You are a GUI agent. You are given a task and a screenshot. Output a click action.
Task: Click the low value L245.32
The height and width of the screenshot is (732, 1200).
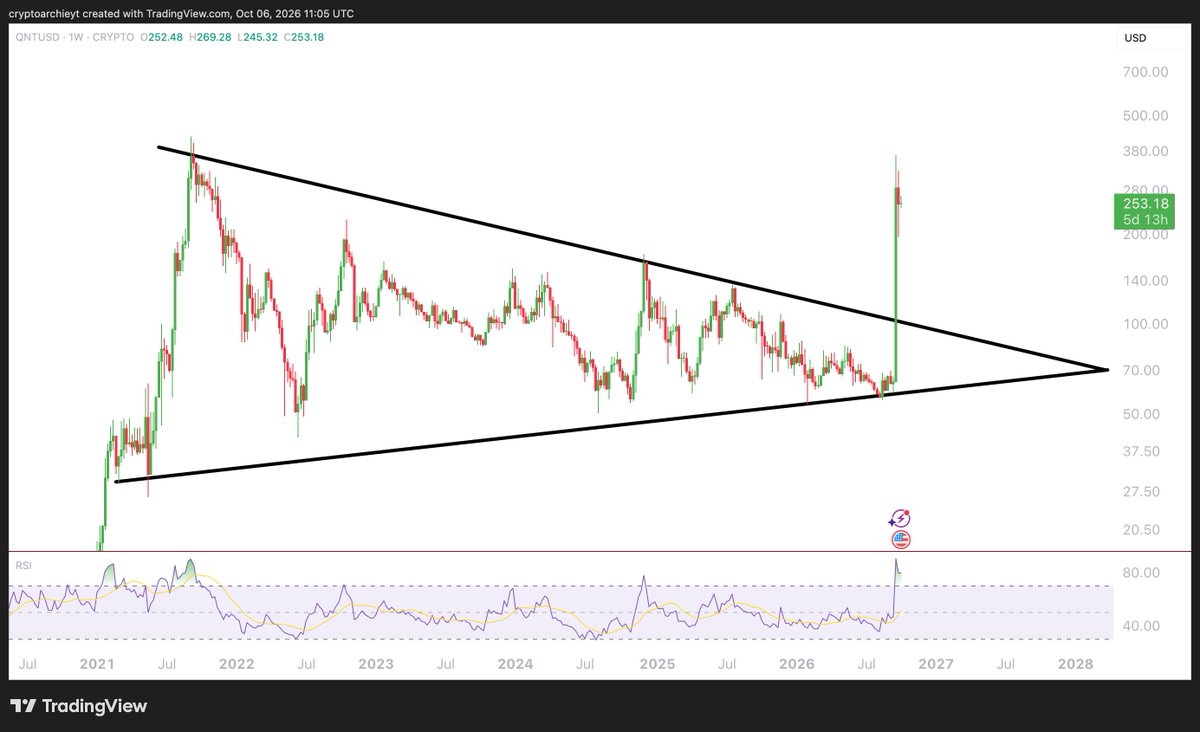[260, 37]
